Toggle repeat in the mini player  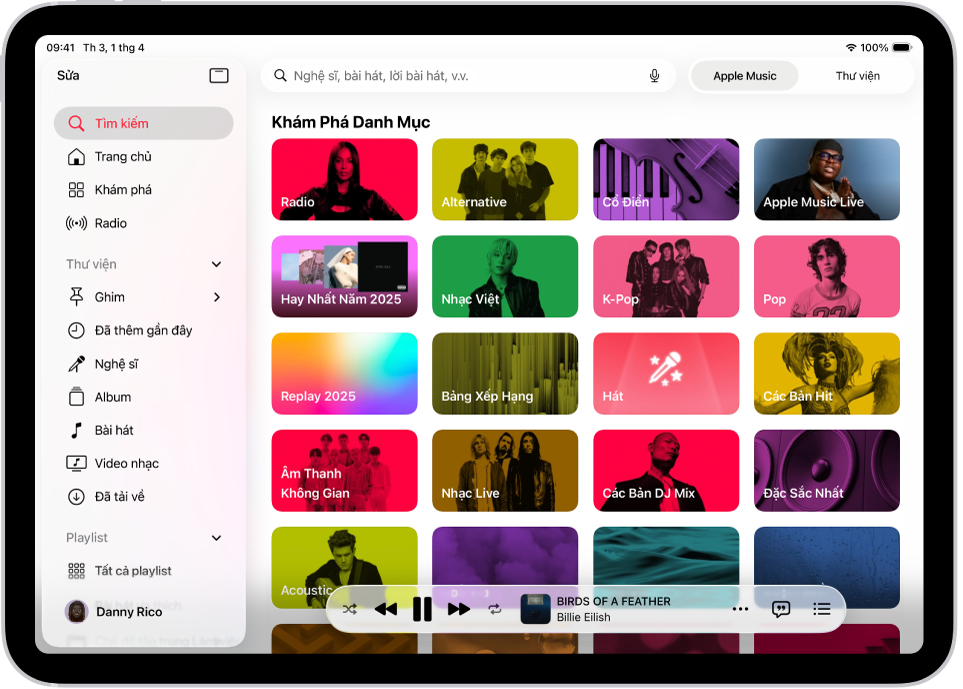point(495,609)
